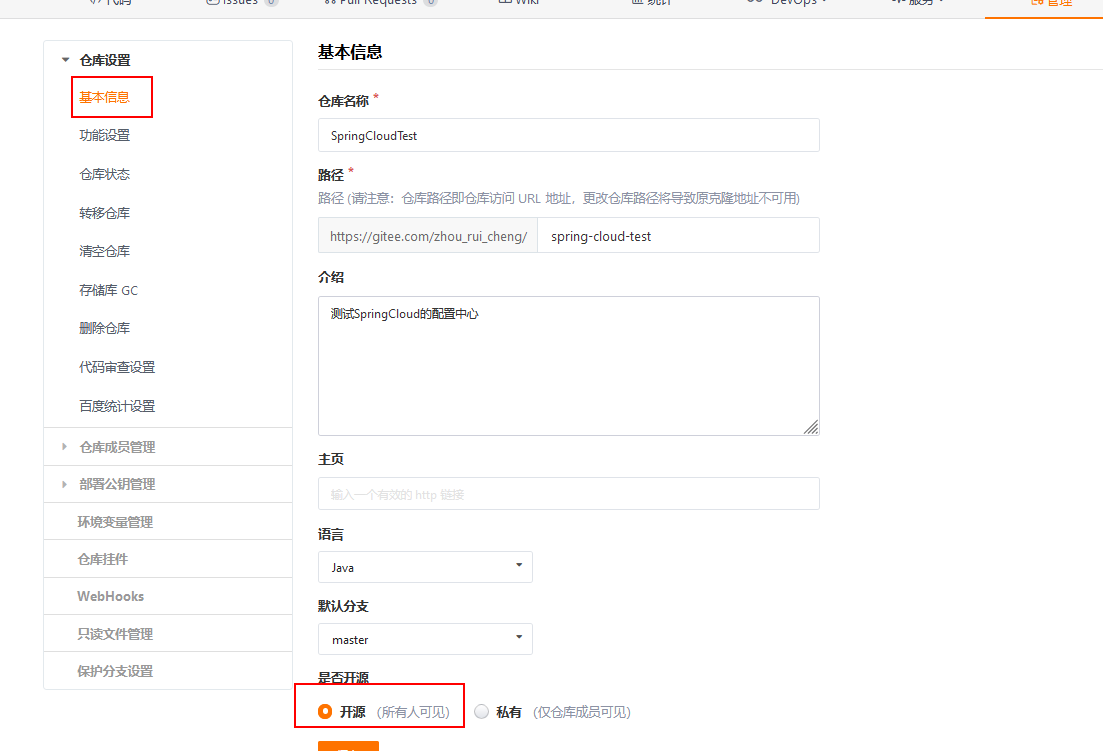Screen dimensions: 1103x751
Task: Open 百度统计设置
Action: 117,406
